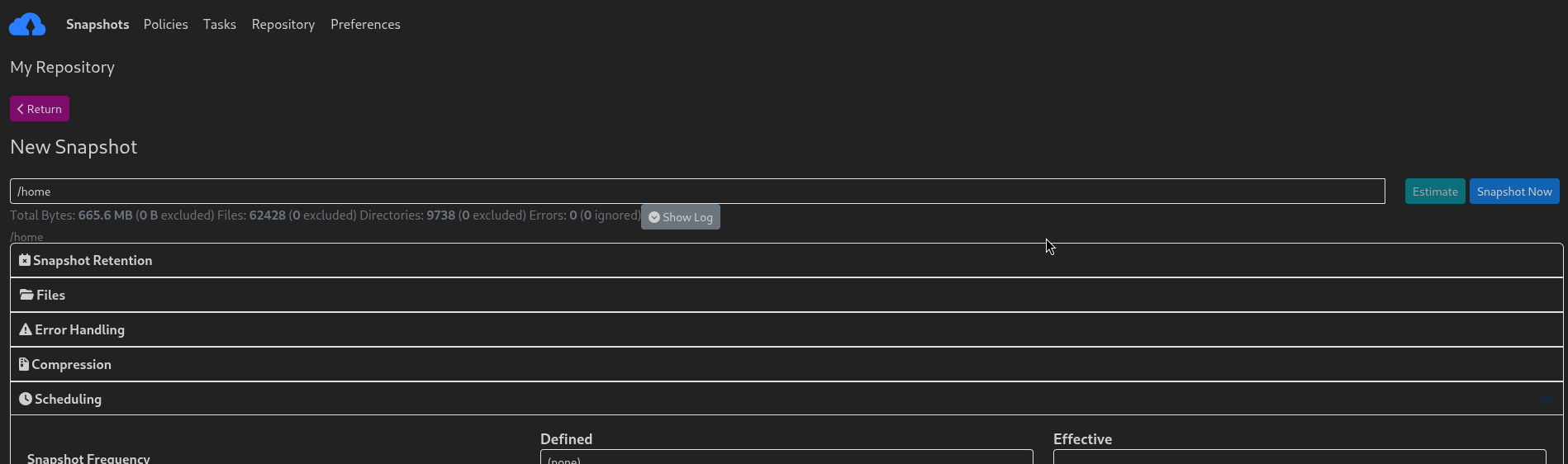Screen dimensions: 1568x464
Task: Click the Scheduling clock icon
Action: pos(26,399)
